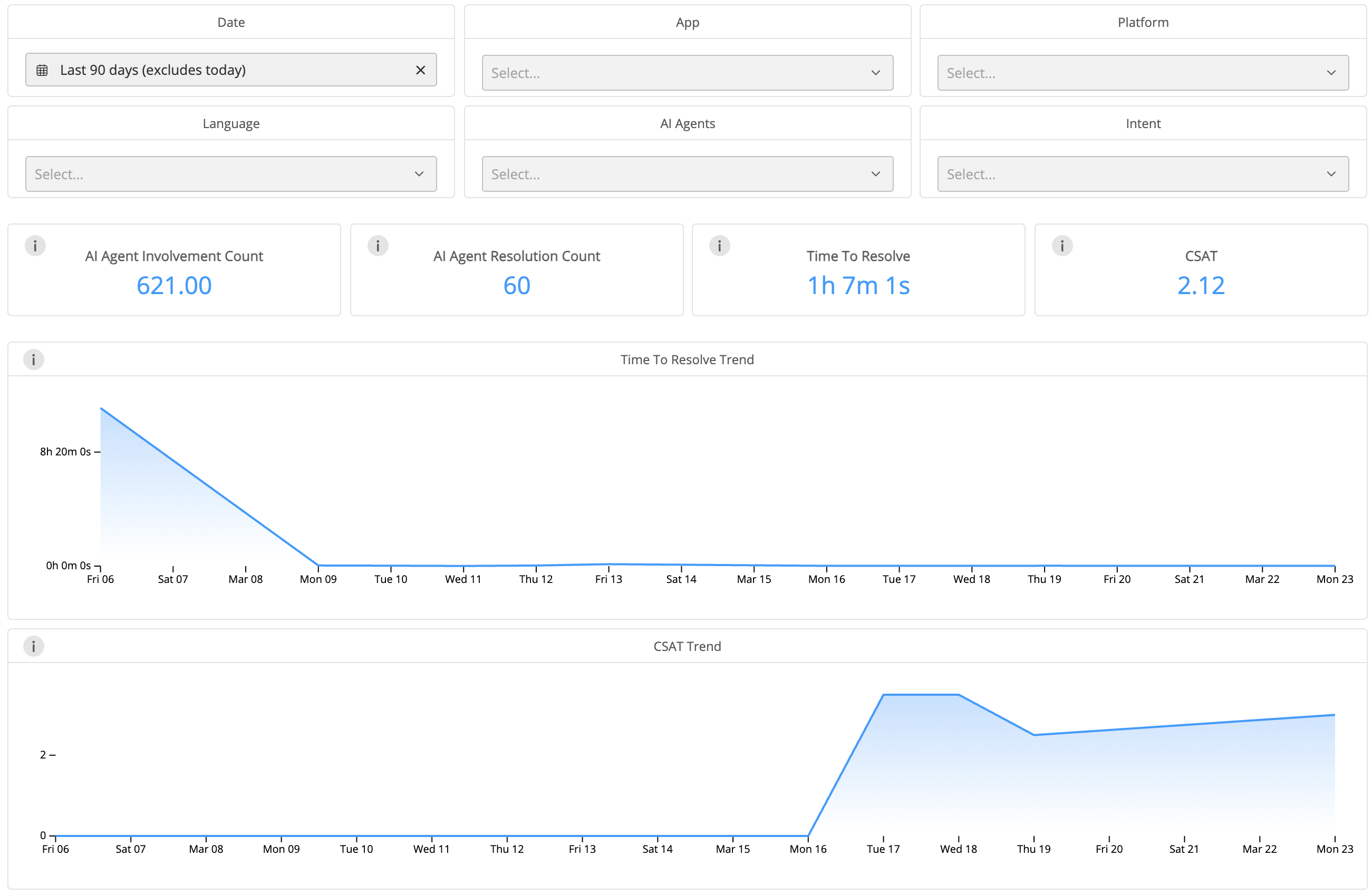Clear the Last 90 days date filter
The image size is (1372, 895).
(420, 70)
